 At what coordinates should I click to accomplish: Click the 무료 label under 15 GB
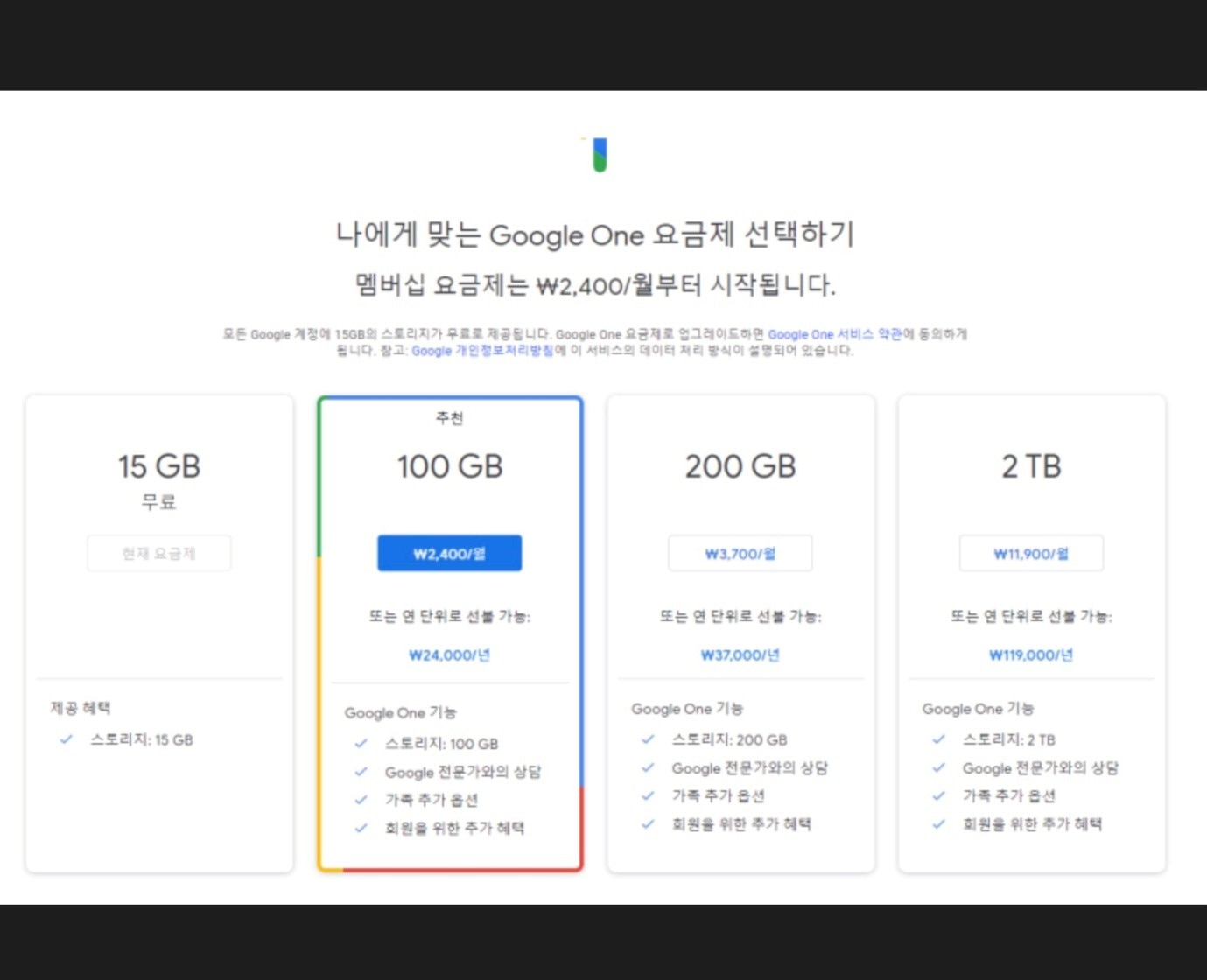point(159,502)
